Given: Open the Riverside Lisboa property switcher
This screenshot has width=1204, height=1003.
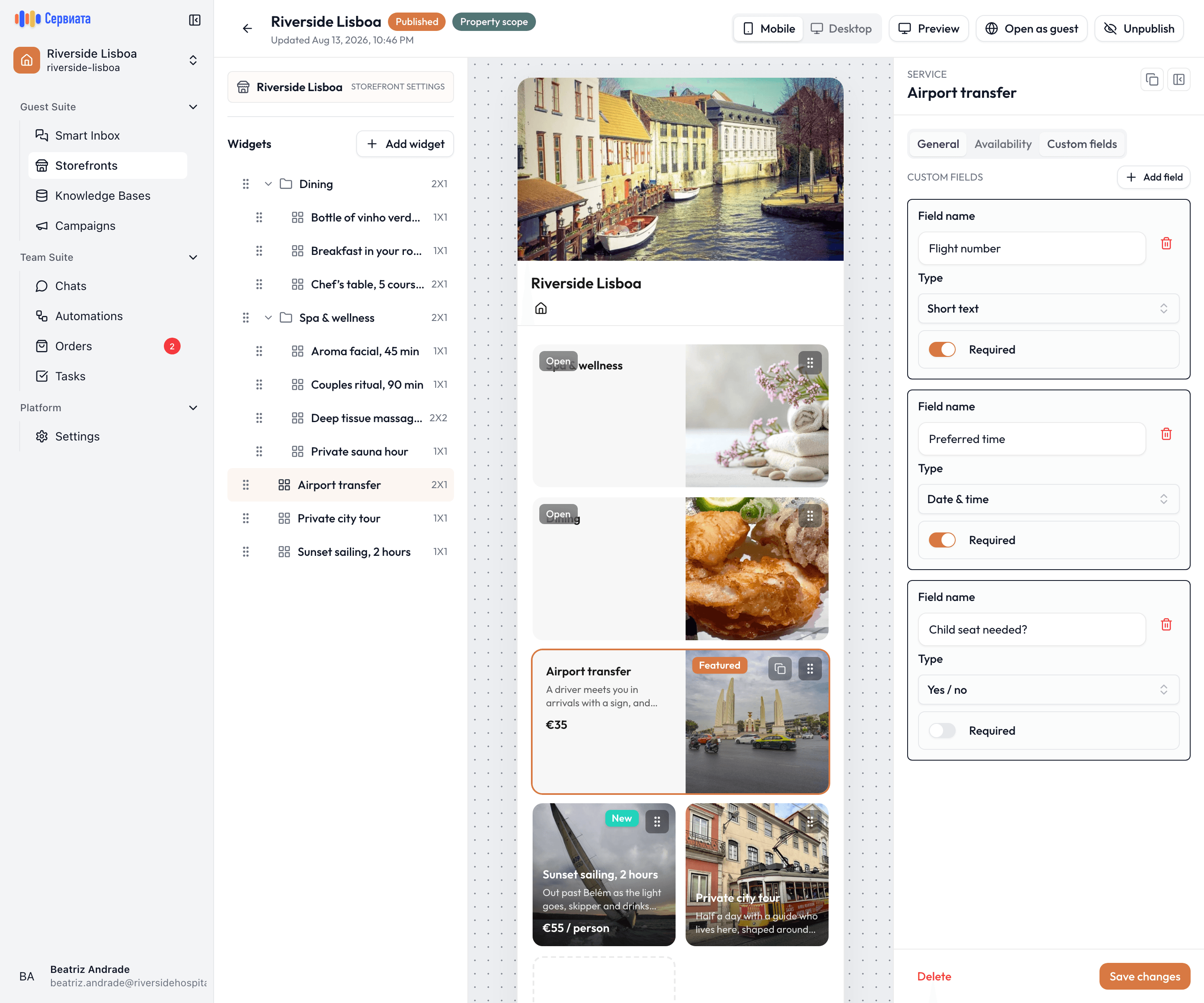Looking at the screenshot, I should pyautogui.click(x=107, y=60).
